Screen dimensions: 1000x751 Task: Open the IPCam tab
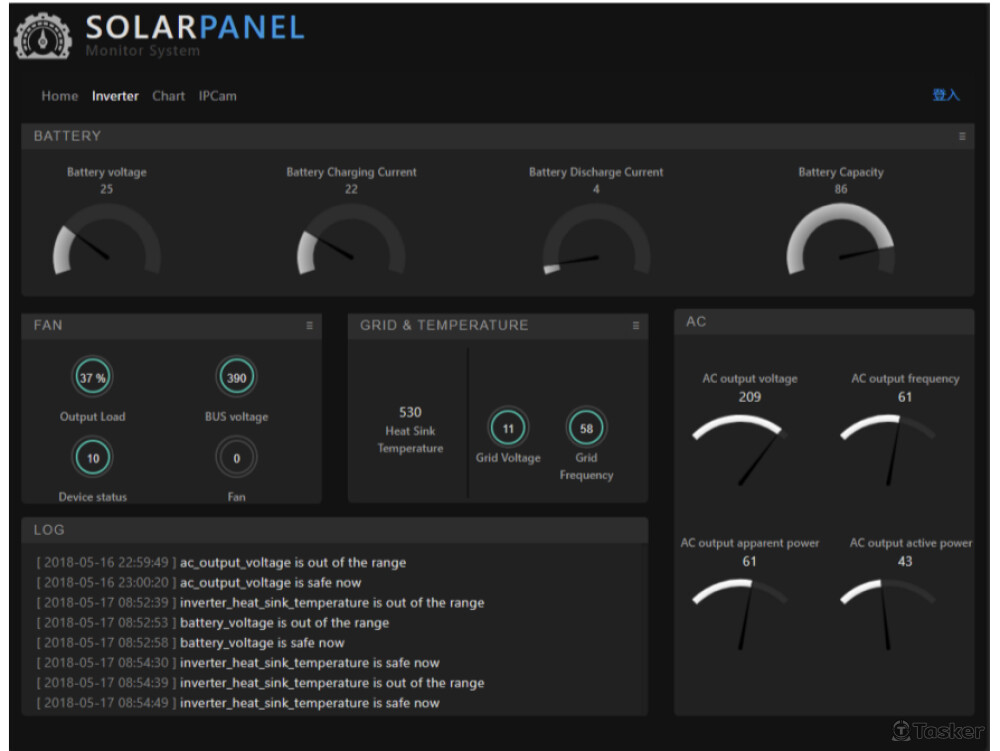[x=217, y=96]
